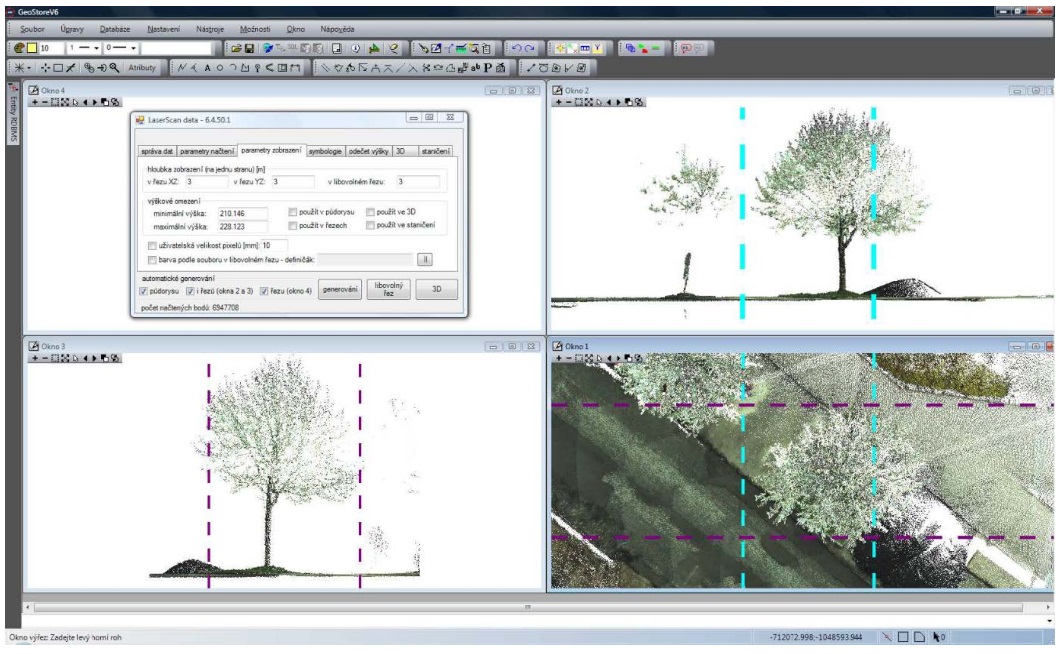Image resolution: width=1064 pixels, height=654 pixels.
Task: Enable 'uživatelská velikost pixelů' checkbox
Action: point(152,246)
